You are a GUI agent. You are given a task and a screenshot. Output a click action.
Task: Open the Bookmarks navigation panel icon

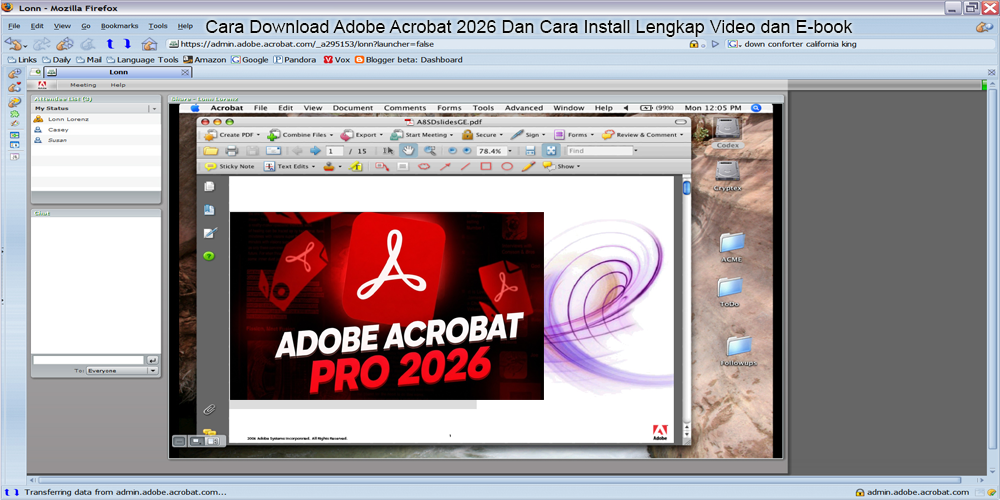pos(209,210)
